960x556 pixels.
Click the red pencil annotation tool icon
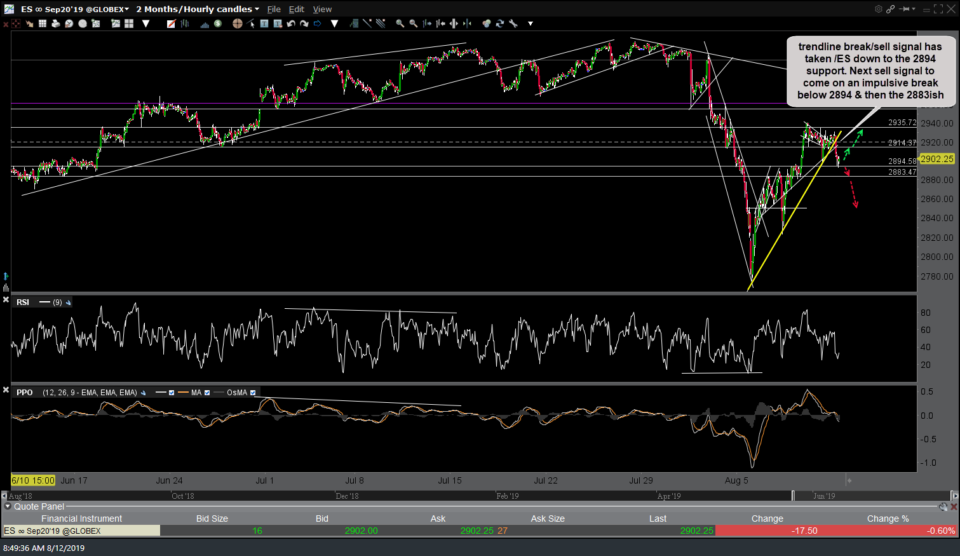click(x=171, y=24)
